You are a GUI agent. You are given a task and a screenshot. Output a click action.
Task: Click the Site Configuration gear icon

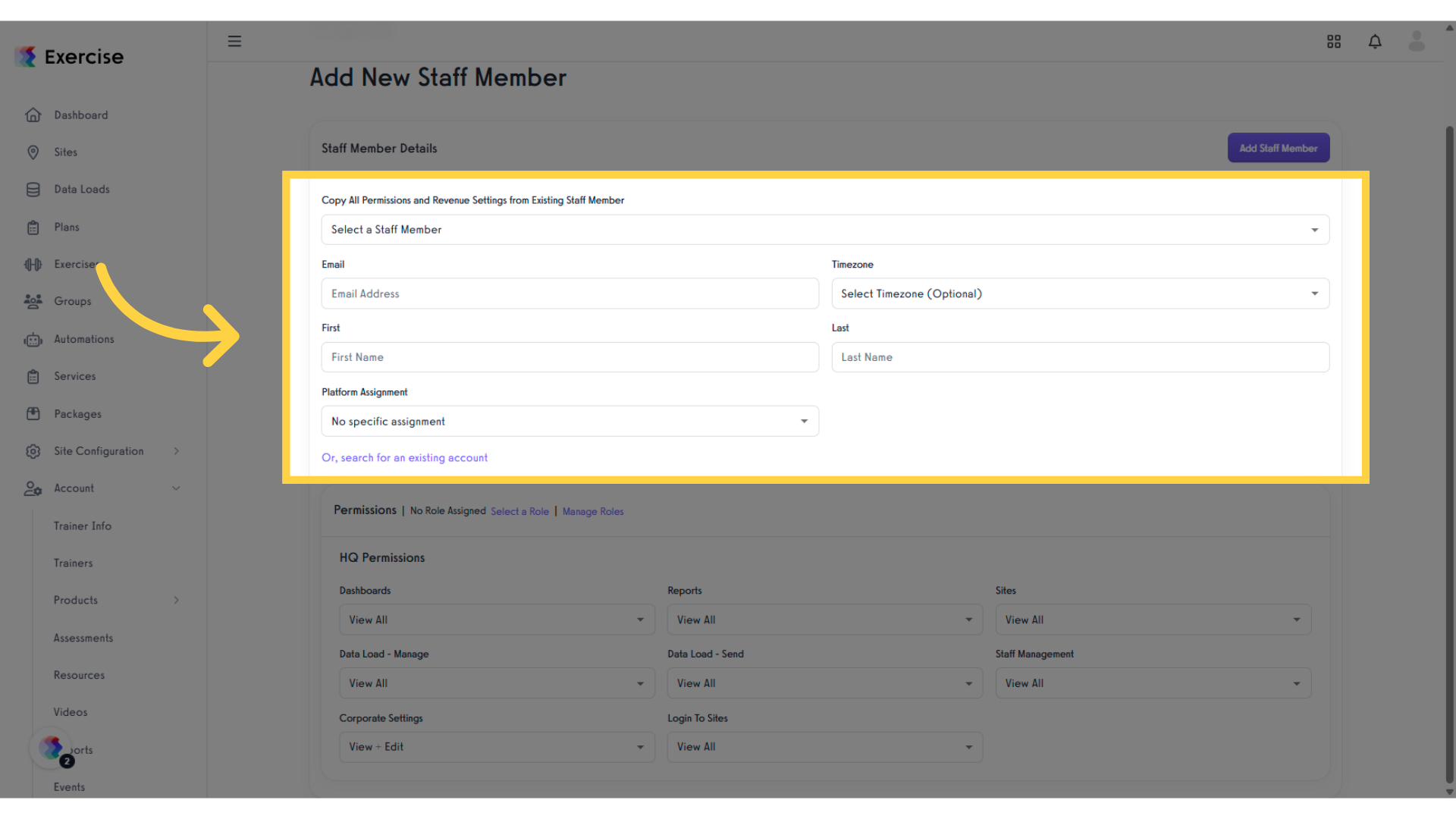[x=33, y=451]
